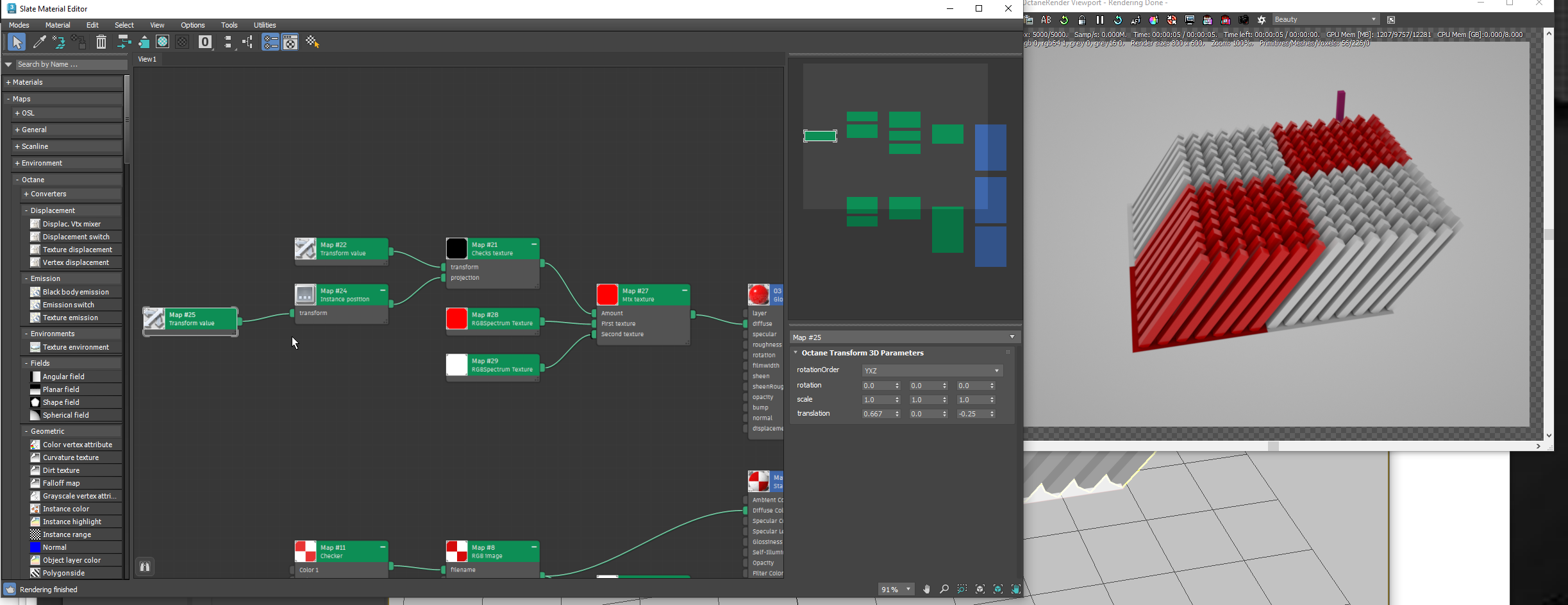
Task: Expand the OSL category
Action: coord(67,113)
